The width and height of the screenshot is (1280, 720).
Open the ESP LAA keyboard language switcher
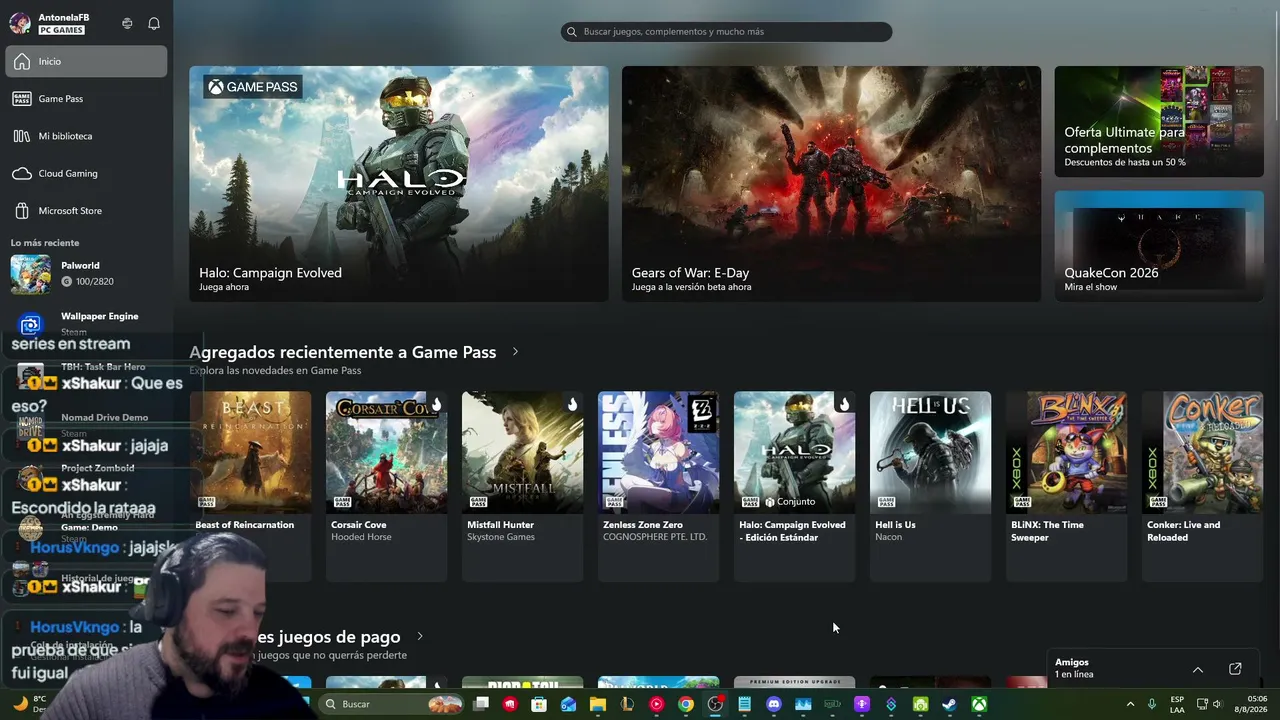pyautogui.click(x=1177, y=704)
